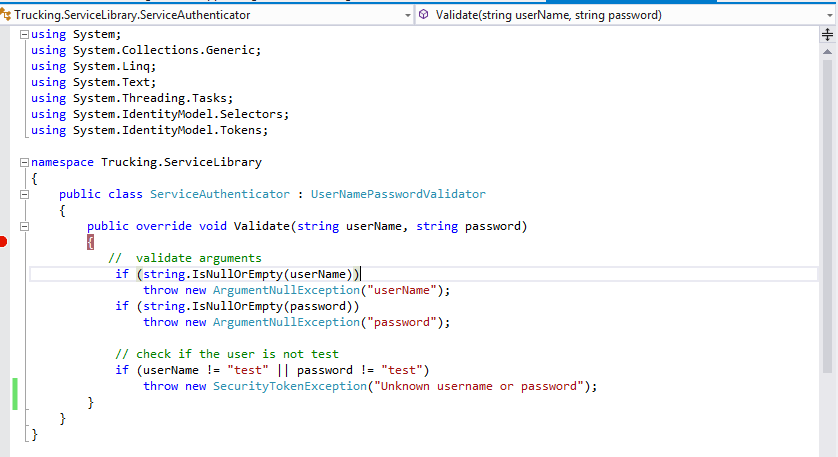Click the "password" string in ArgumentNullException

[x=402, y=322]
